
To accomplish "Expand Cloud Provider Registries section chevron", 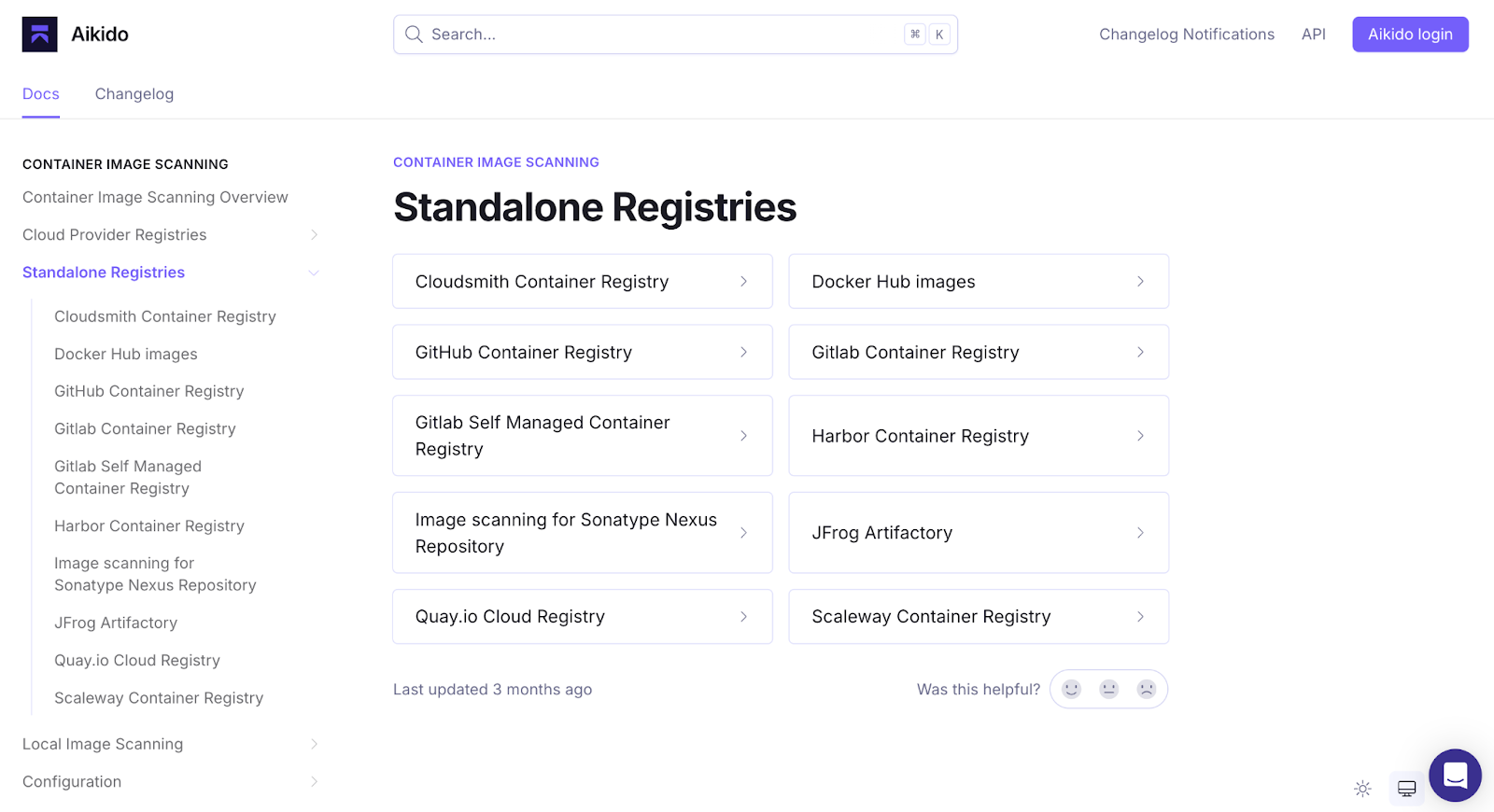I will [314, 235].
